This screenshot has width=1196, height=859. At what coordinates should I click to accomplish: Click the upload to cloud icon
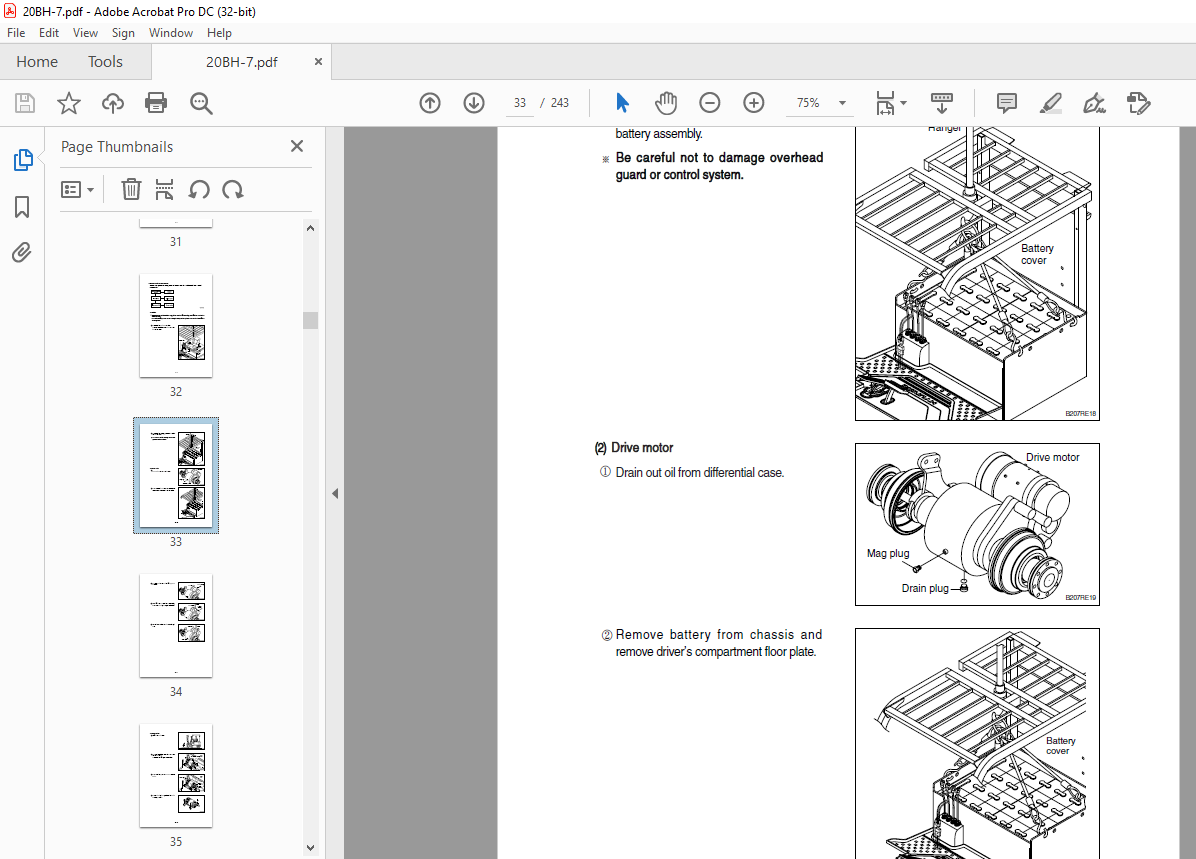pyautogui.click(x=113, y=103)
